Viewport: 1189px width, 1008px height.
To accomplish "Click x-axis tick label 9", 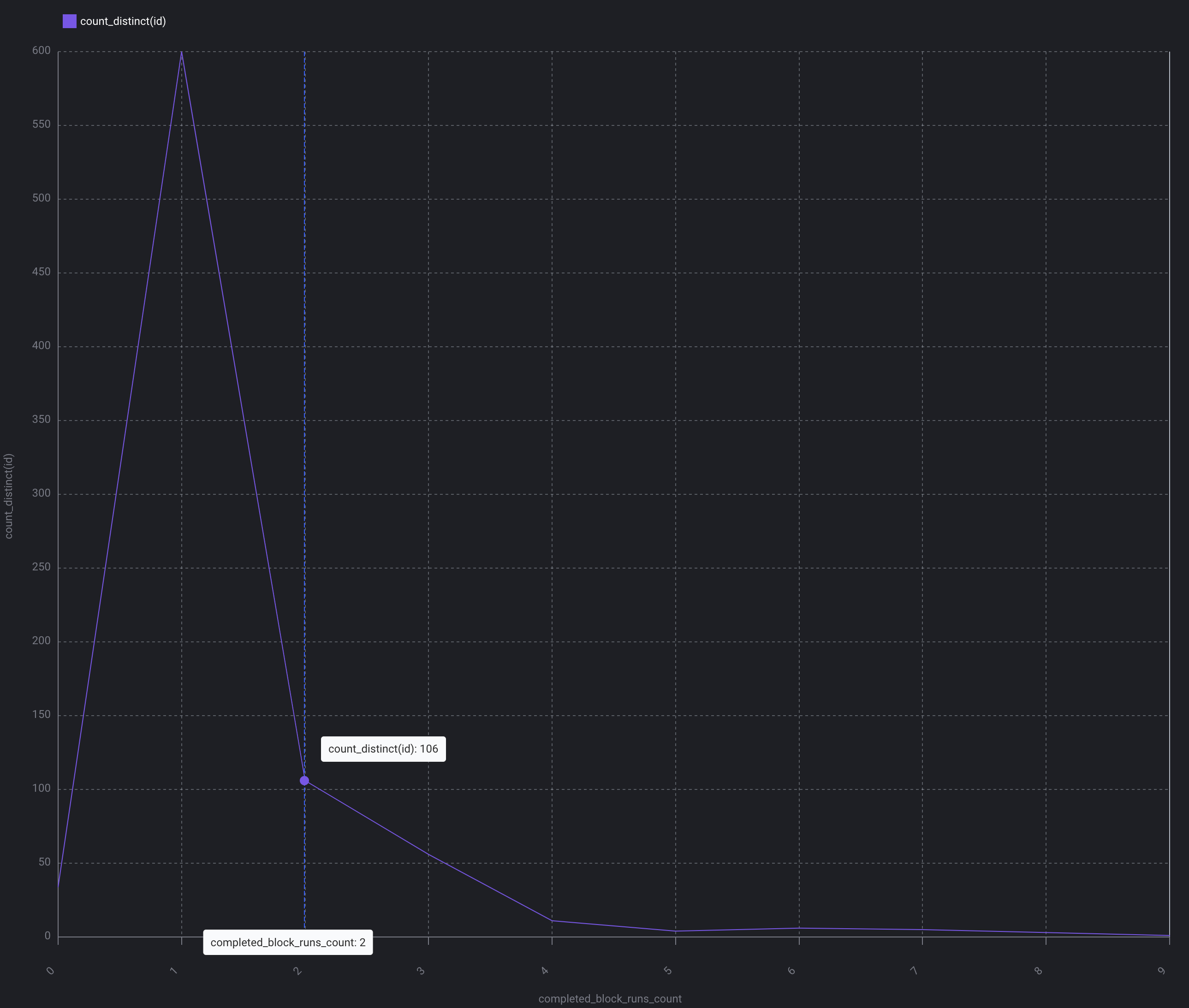I will [x=1162, y=971].
